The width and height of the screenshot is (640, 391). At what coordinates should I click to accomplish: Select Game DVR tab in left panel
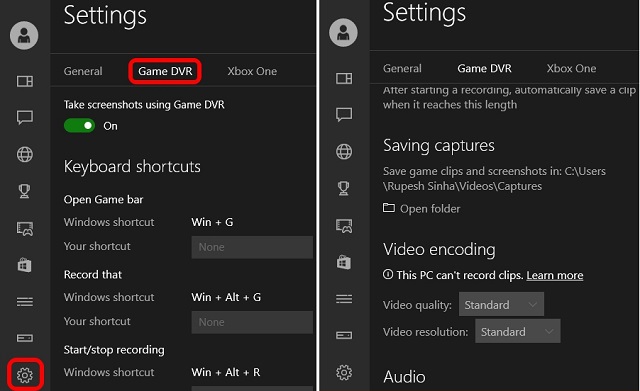[x=165, y=71]
